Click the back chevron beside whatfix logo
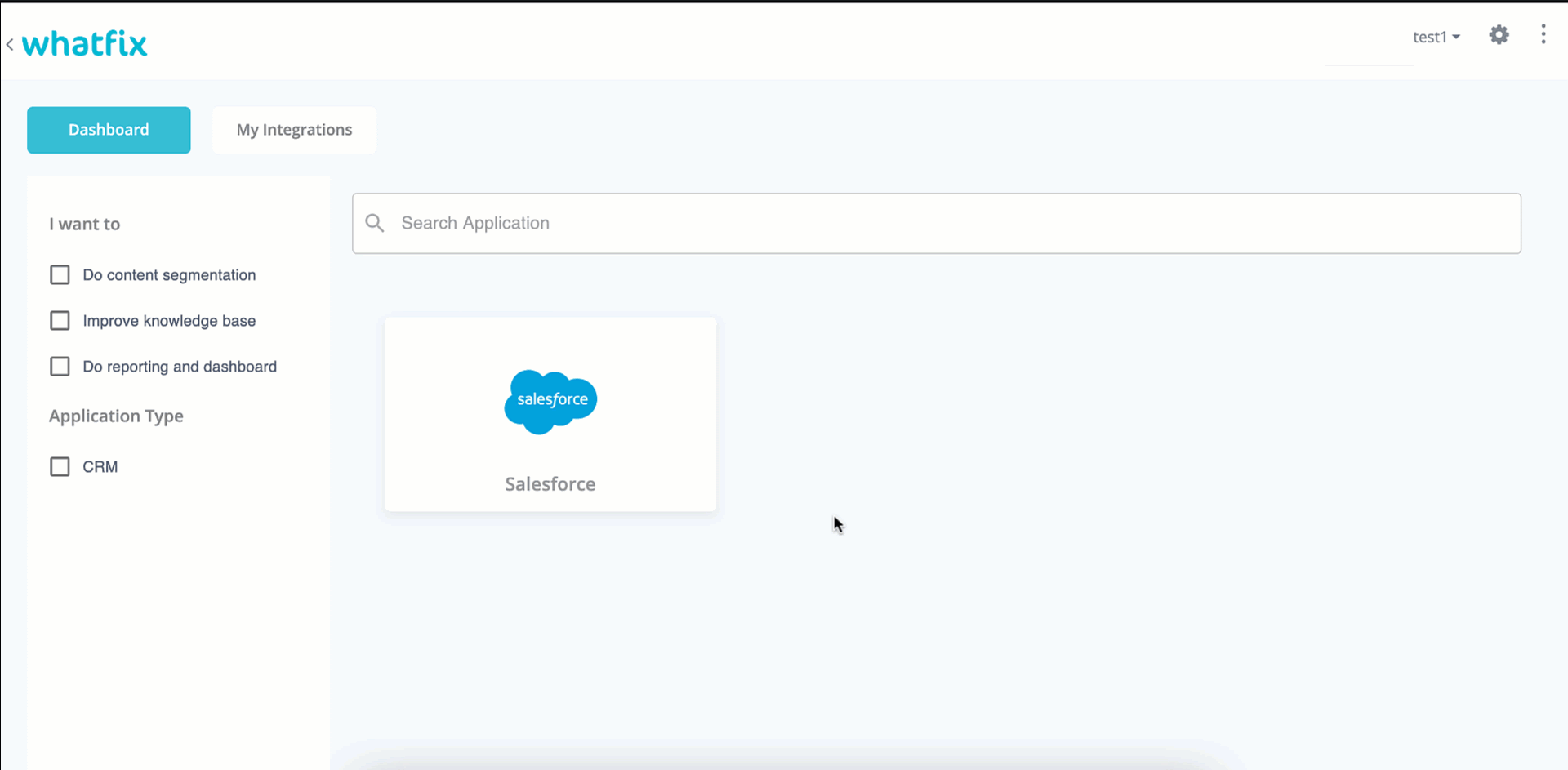This screenshot has height=770, width=1568. tap(10, 45)
